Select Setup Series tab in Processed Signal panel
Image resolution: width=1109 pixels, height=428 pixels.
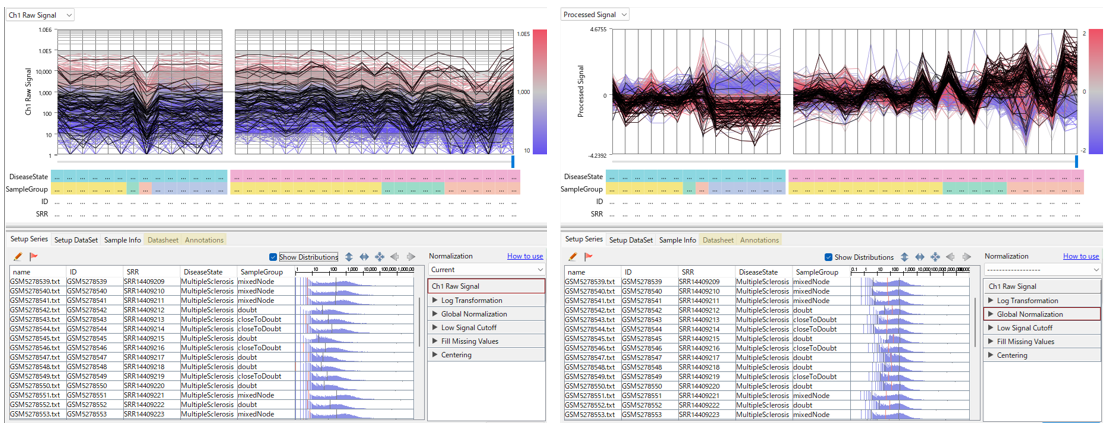point(584,239)
